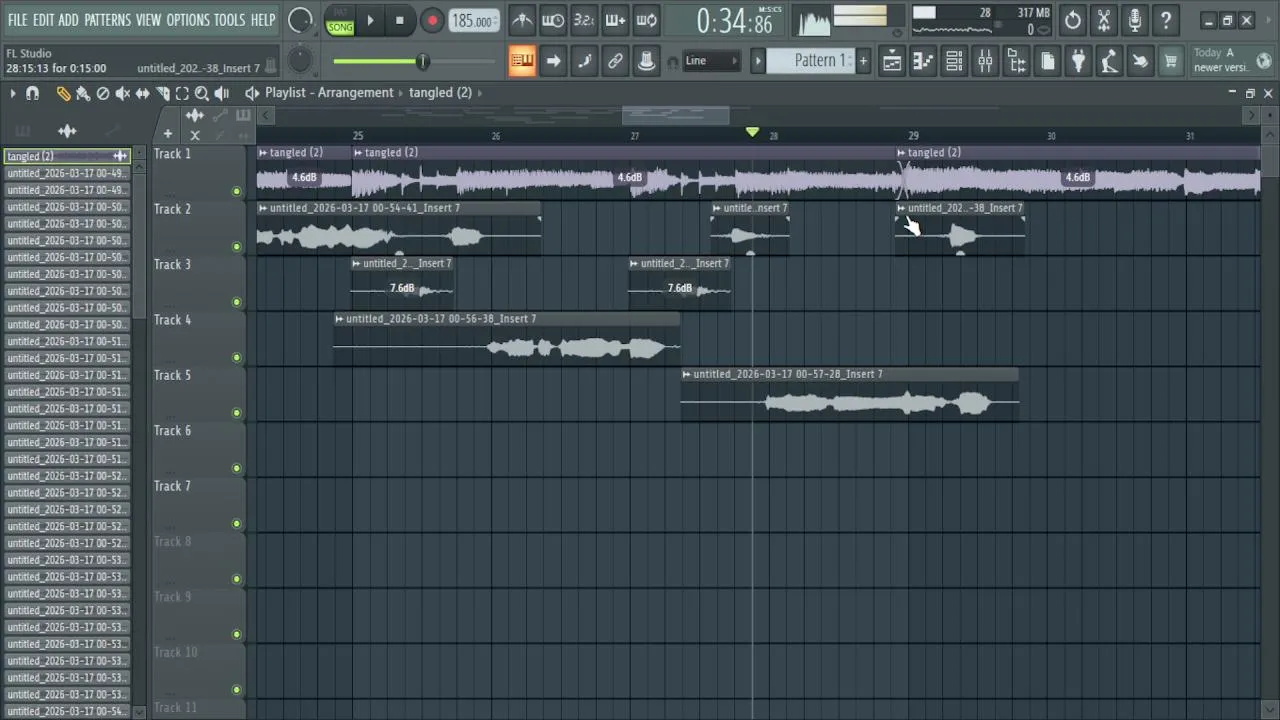The height and width of the screenshot is (720, 1280).
Task: Add new pattern with plus button
Action: (863, 61)
